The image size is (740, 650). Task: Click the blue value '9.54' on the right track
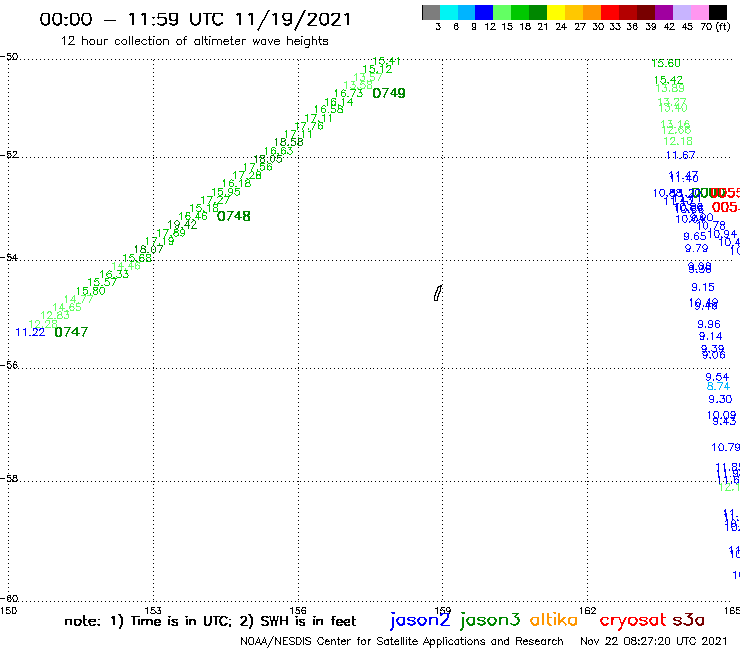[x=717, y=377]
